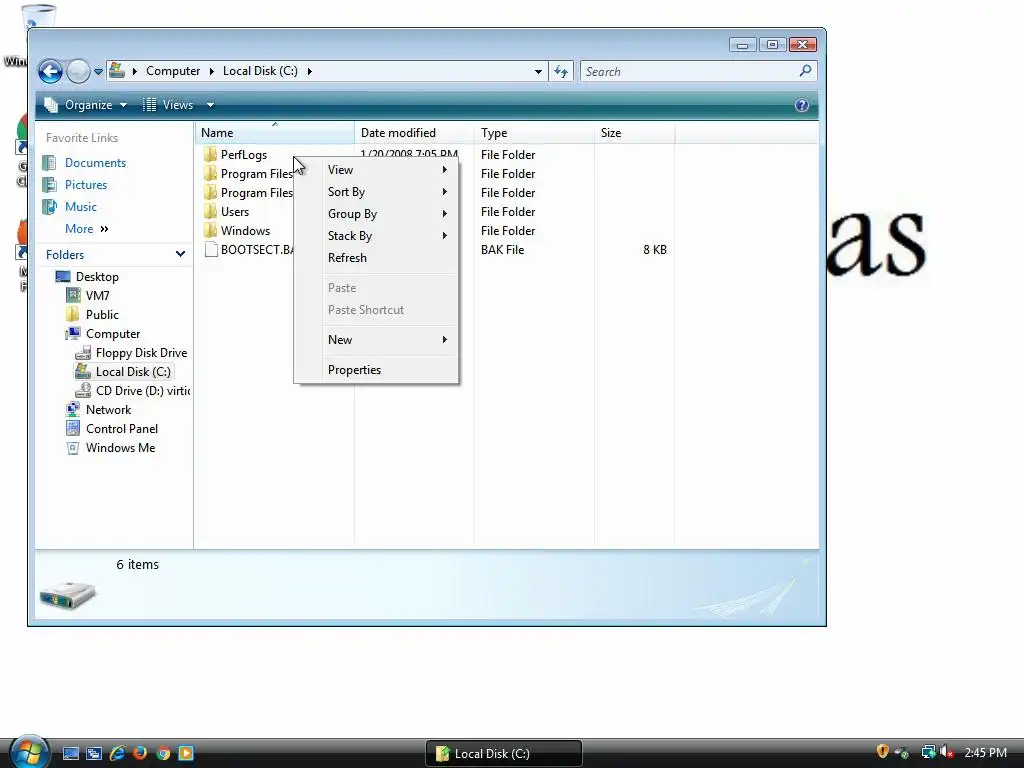Click the security shield tray icon
1024x768 pixels.
(882, 752)
